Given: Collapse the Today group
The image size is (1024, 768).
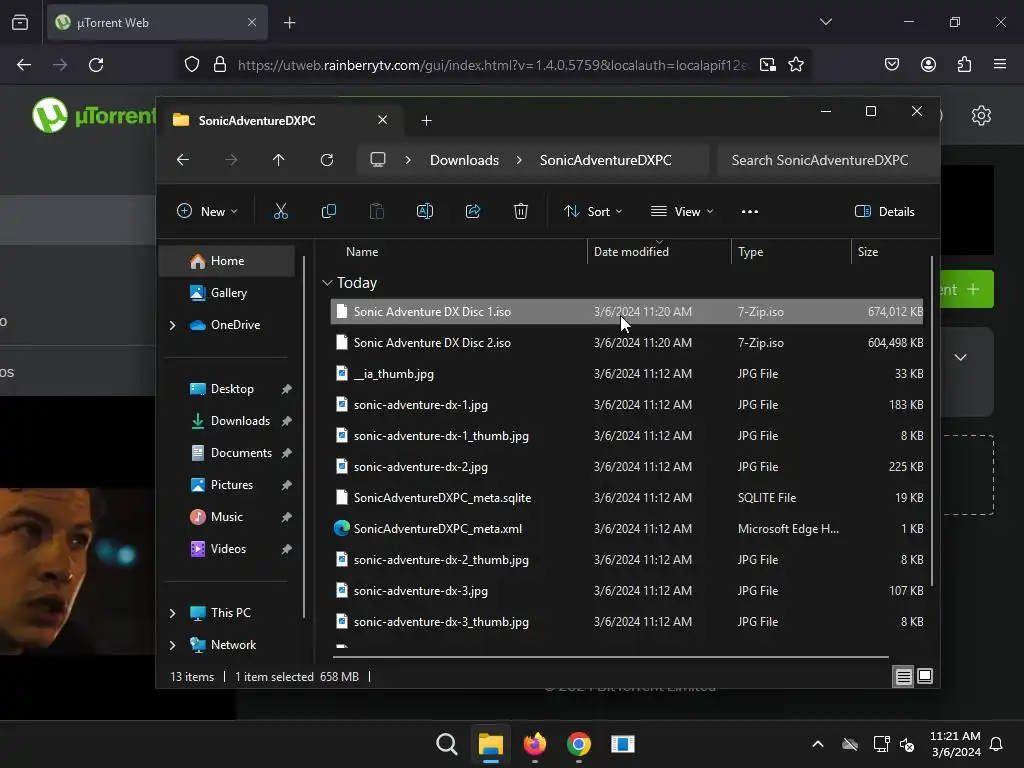Looking at the screenshot, I should pyautogui.click(x=327, y=283).
